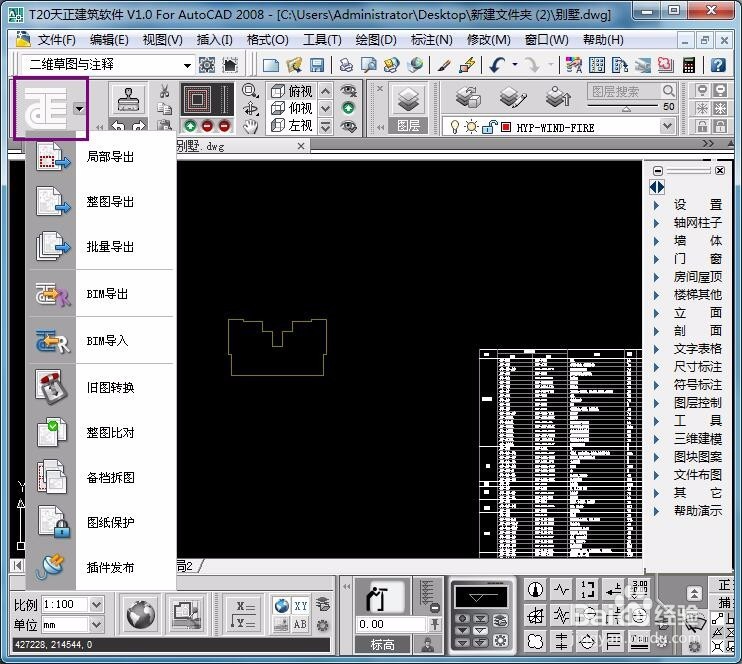742x664 pixels.
Task: Click the globe icon in bottom toolbar
Action: [x=141, y=614]
